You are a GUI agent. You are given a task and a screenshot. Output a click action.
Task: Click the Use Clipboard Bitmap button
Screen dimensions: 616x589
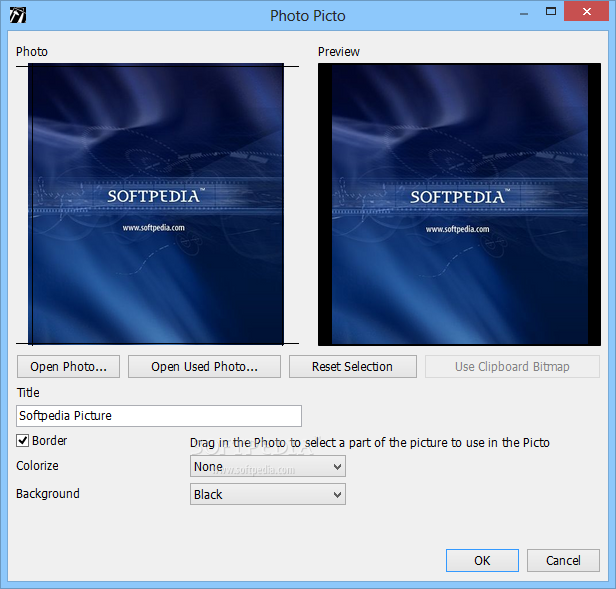pyautogui.click(x=512, y=367)
